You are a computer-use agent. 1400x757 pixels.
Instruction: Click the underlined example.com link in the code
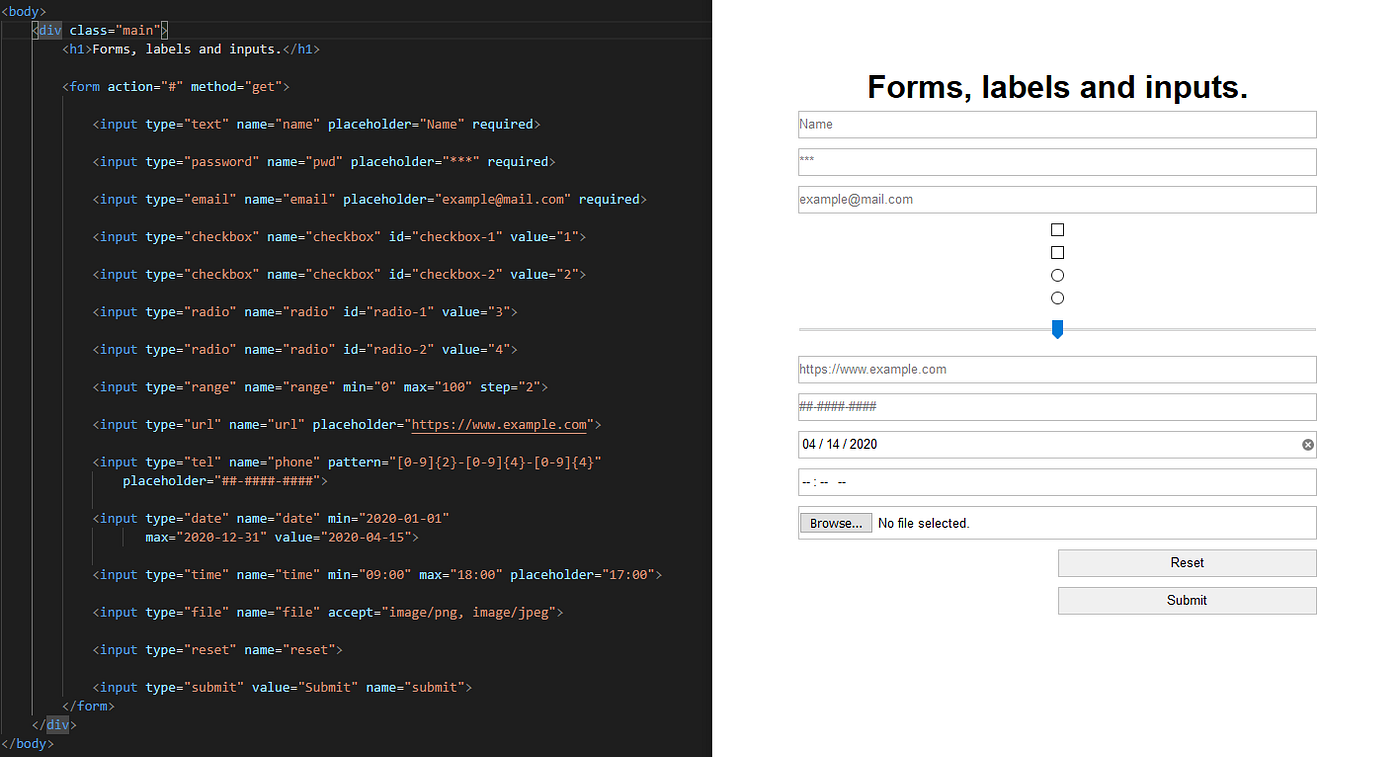click(x=499, y=424)
